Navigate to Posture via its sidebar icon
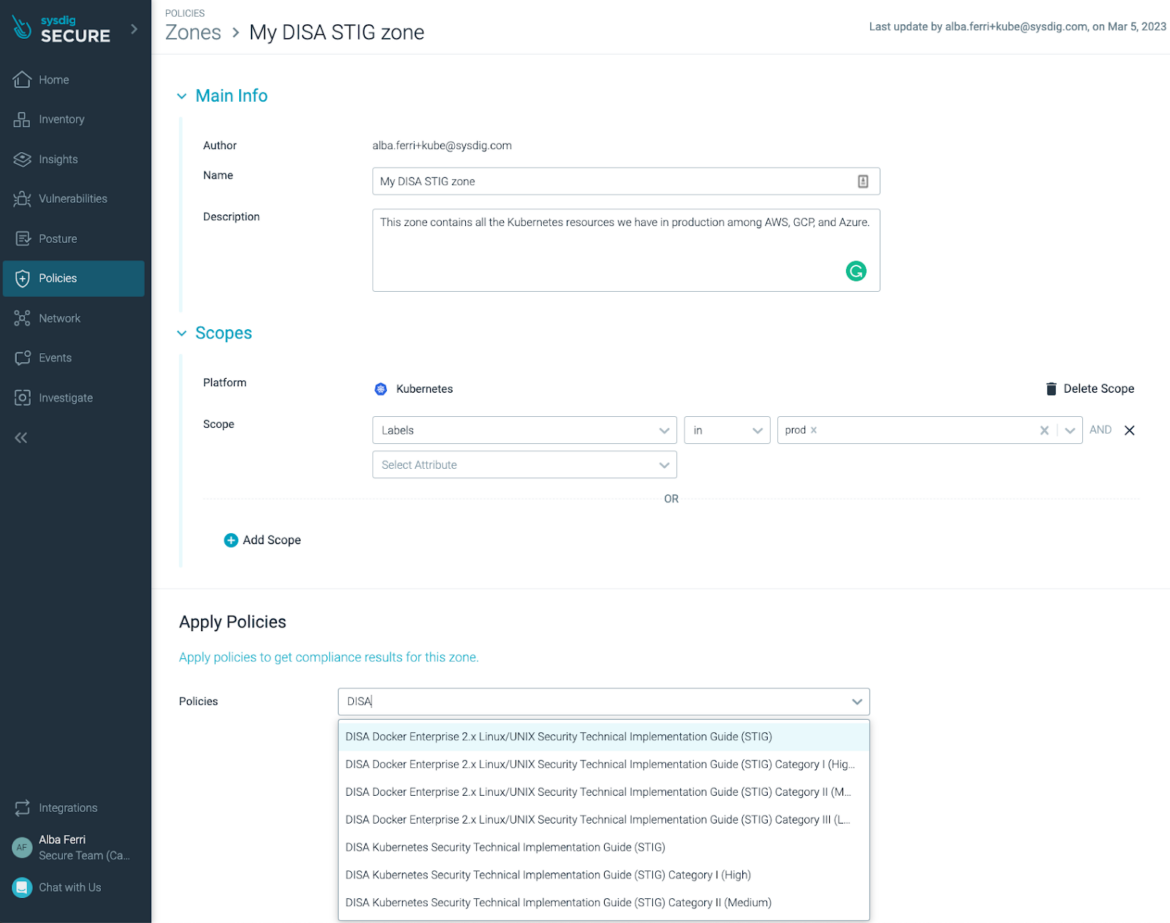 tap(22, 238)
